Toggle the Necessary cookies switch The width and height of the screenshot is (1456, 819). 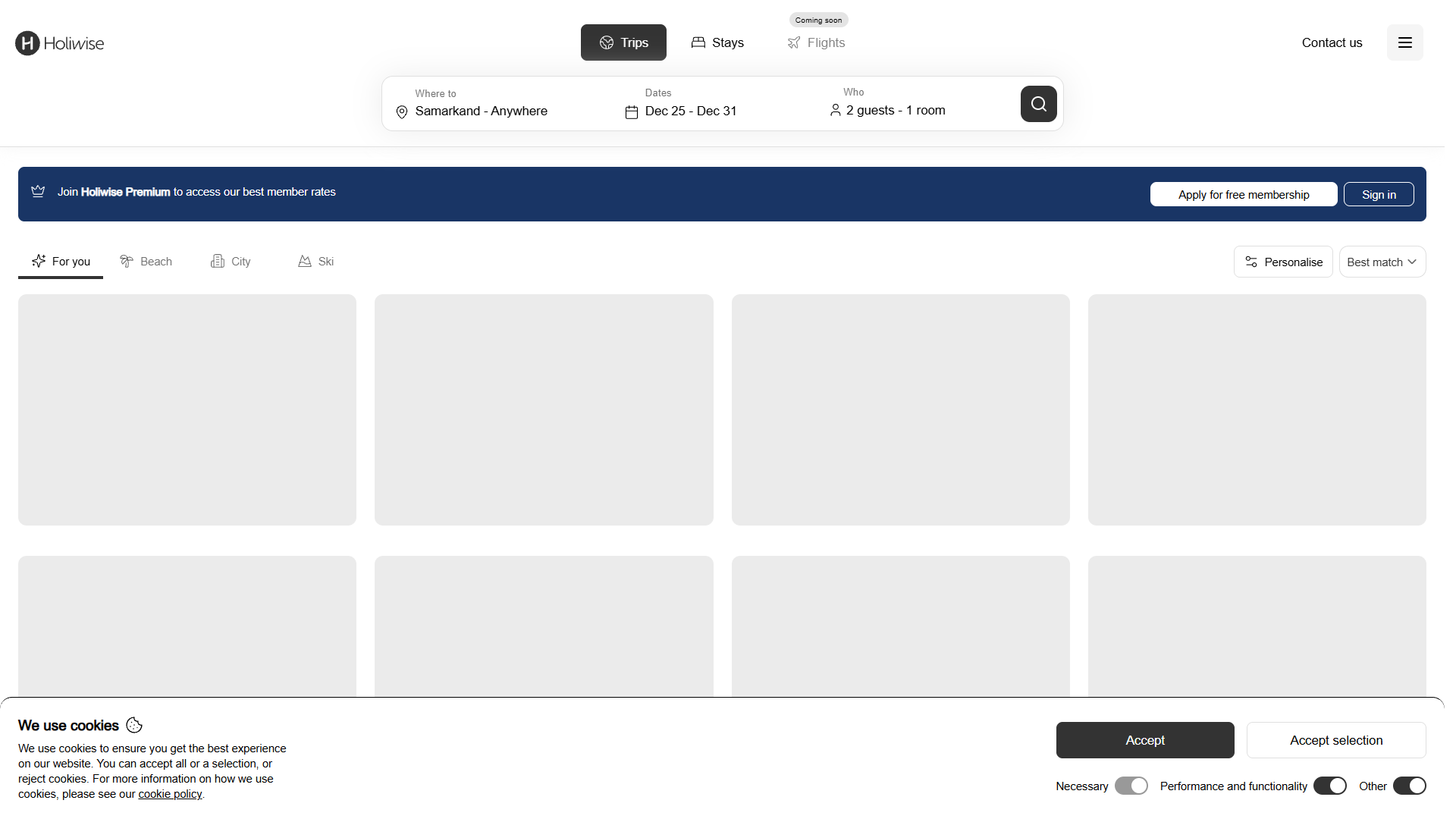click(x=1131, y=786)
